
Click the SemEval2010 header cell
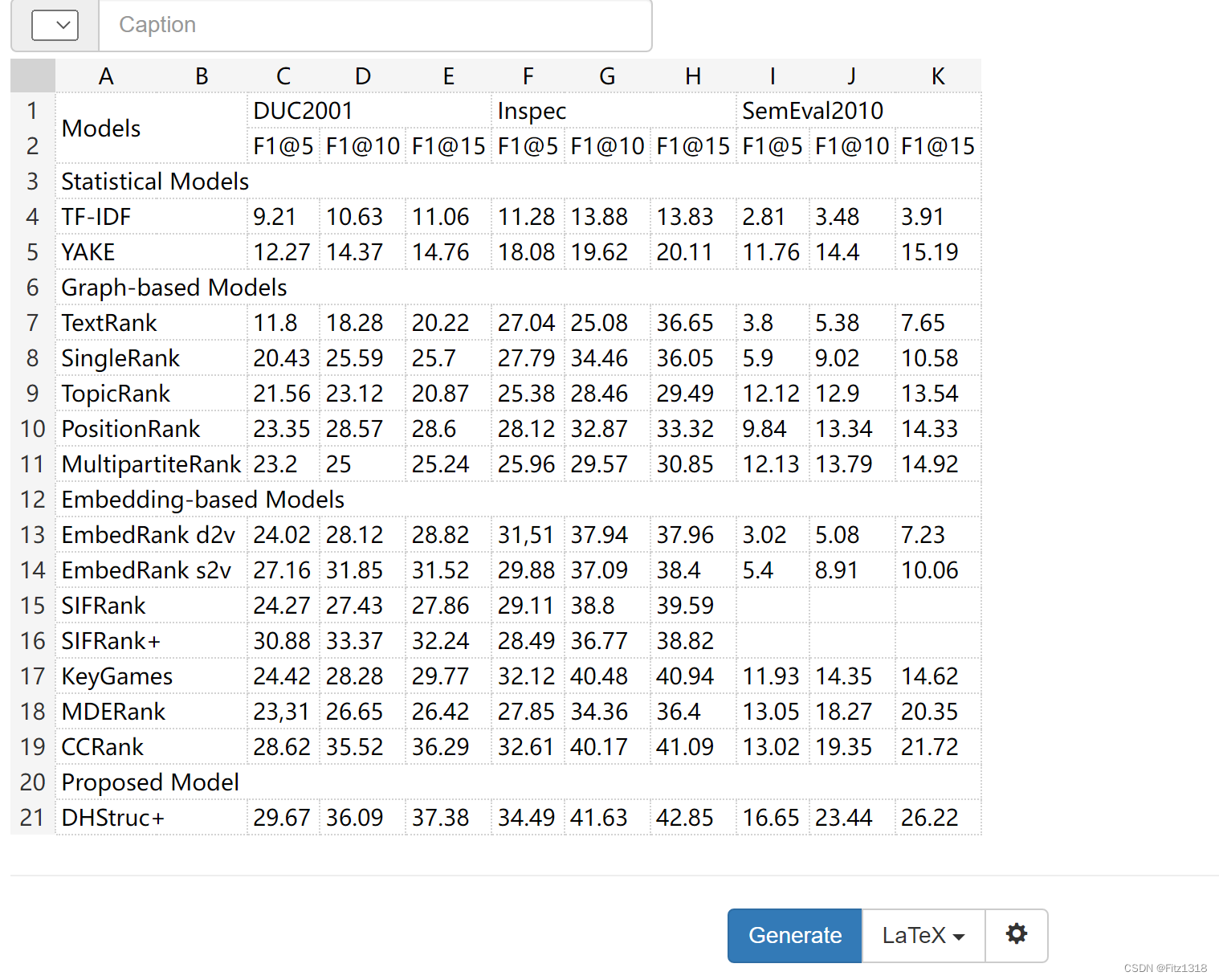[x=858, y=111]
